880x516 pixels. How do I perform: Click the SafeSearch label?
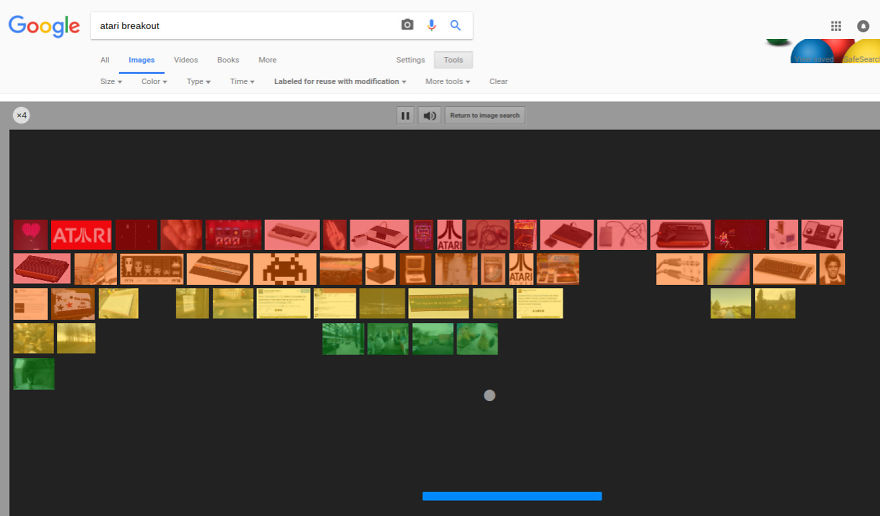pos(861,60)
